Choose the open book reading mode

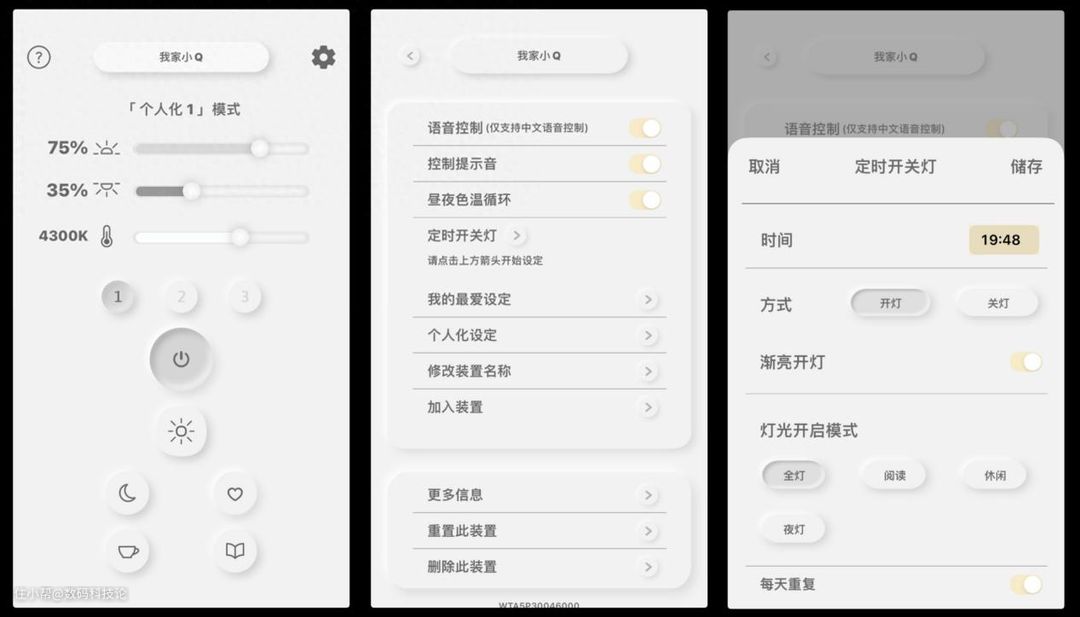click(235, 551)
